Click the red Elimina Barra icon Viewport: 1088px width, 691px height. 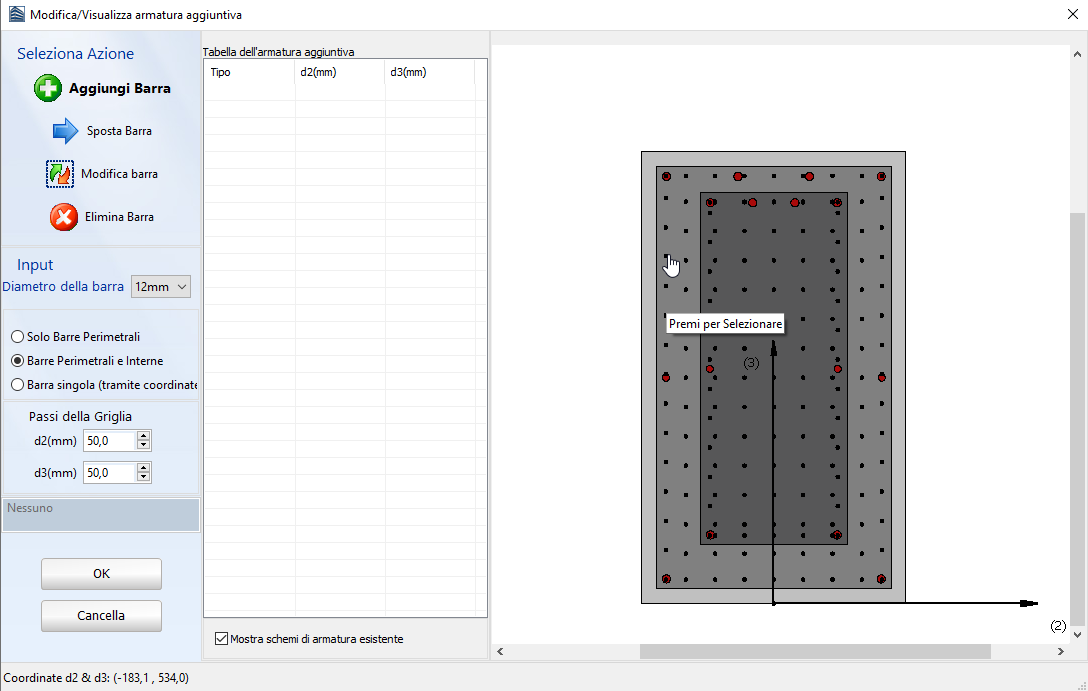pyautogui.click(x=64, y=217)
